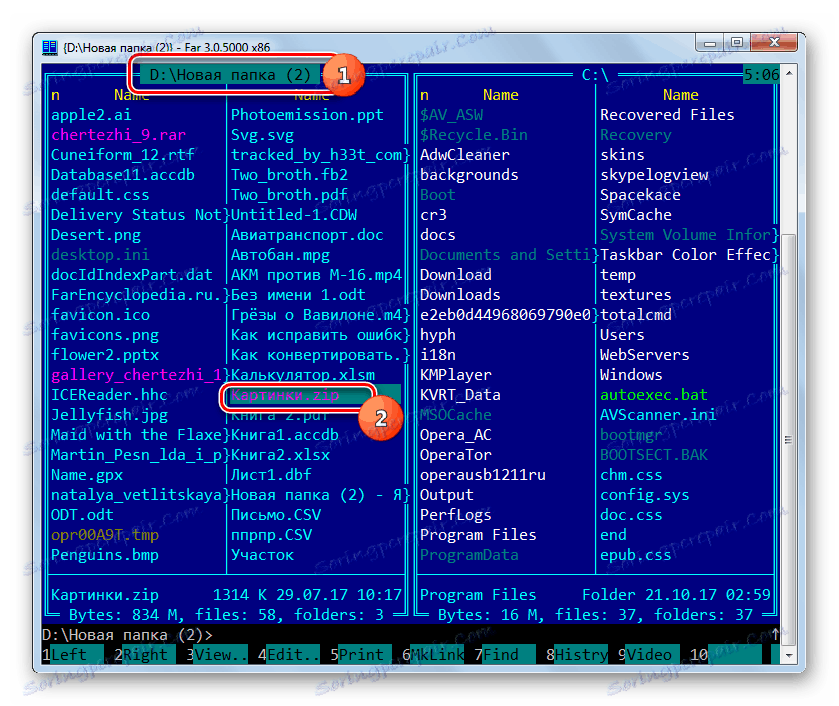The height and width of the screenshot is (706, 839).
Task: Select the Recovered Files folder
Action: coord(667,115)
